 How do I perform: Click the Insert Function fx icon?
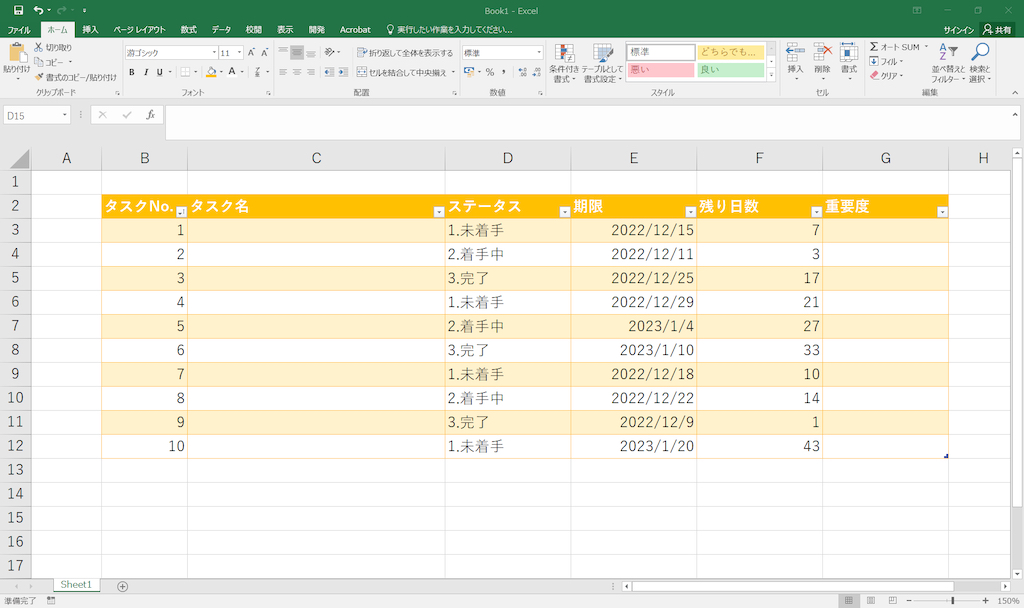coord(150,115)
